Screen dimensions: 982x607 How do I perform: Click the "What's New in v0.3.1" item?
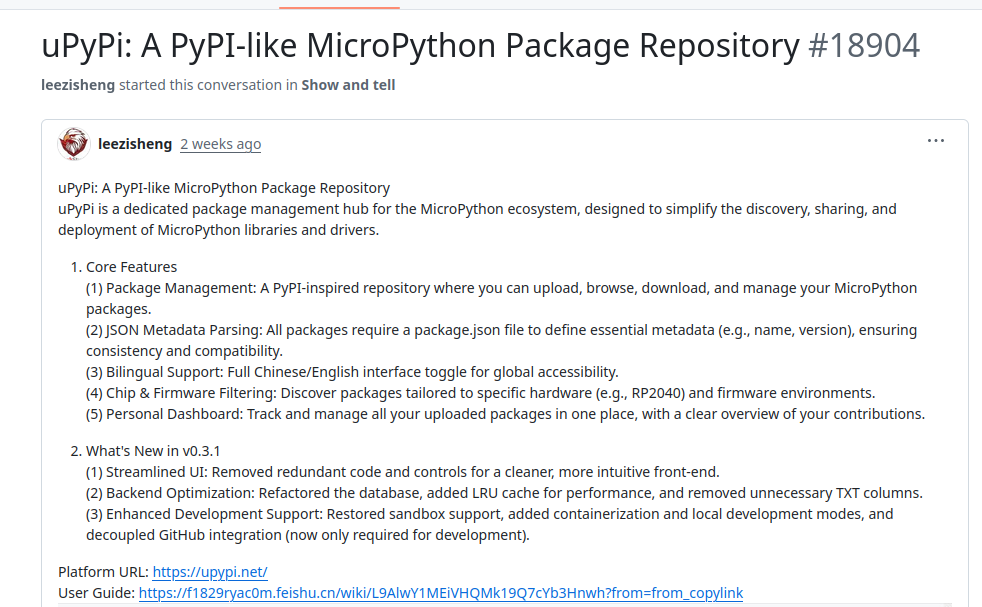153,451
